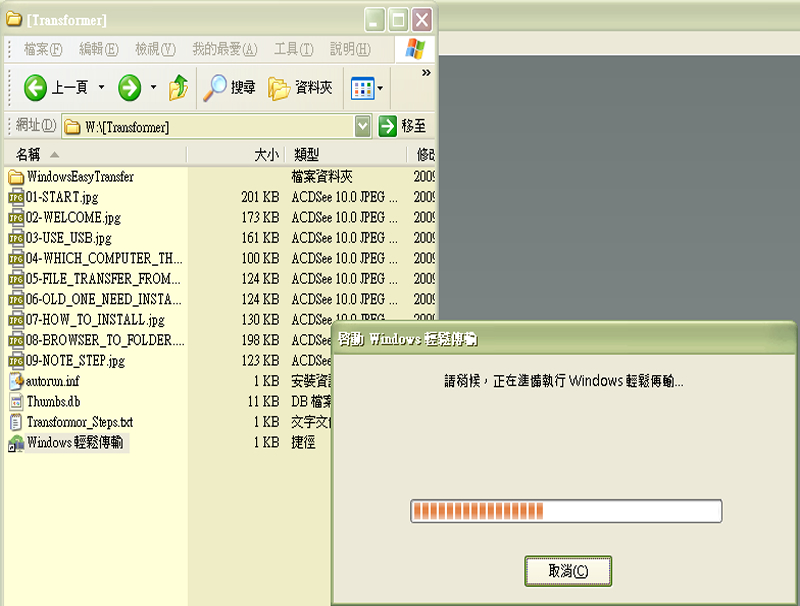Click the 201 KB size cell
Image resolution: width=800 pixels, height=606 pixels.
[x=260, y=197]
